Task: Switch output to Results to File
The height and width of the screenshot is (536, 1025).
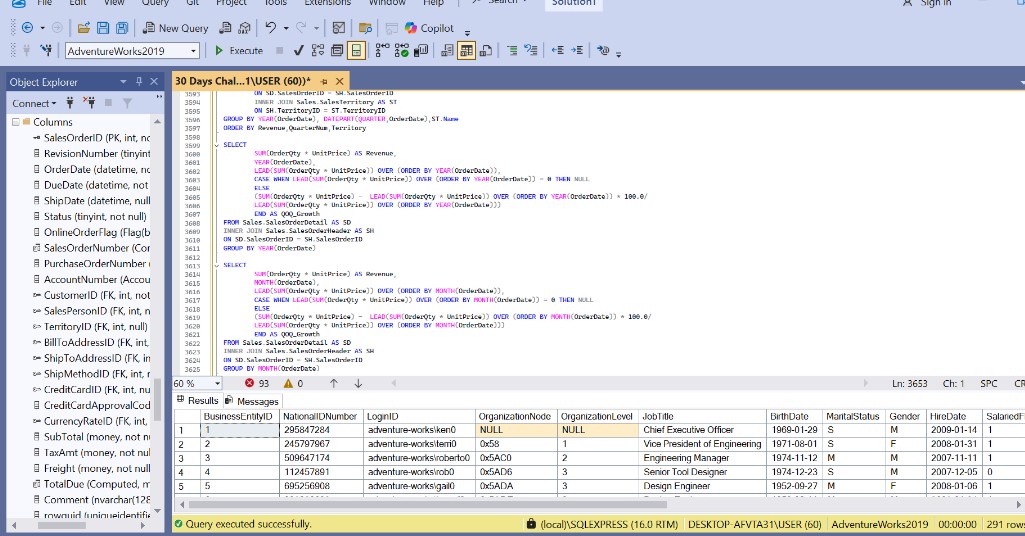Action: [486, 50]
